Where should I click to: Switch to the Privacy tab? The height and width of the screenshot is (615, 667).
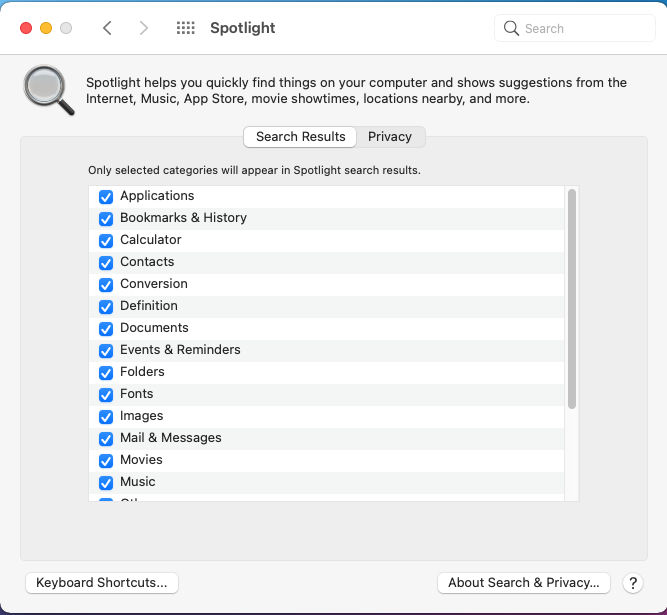[390, 137]
